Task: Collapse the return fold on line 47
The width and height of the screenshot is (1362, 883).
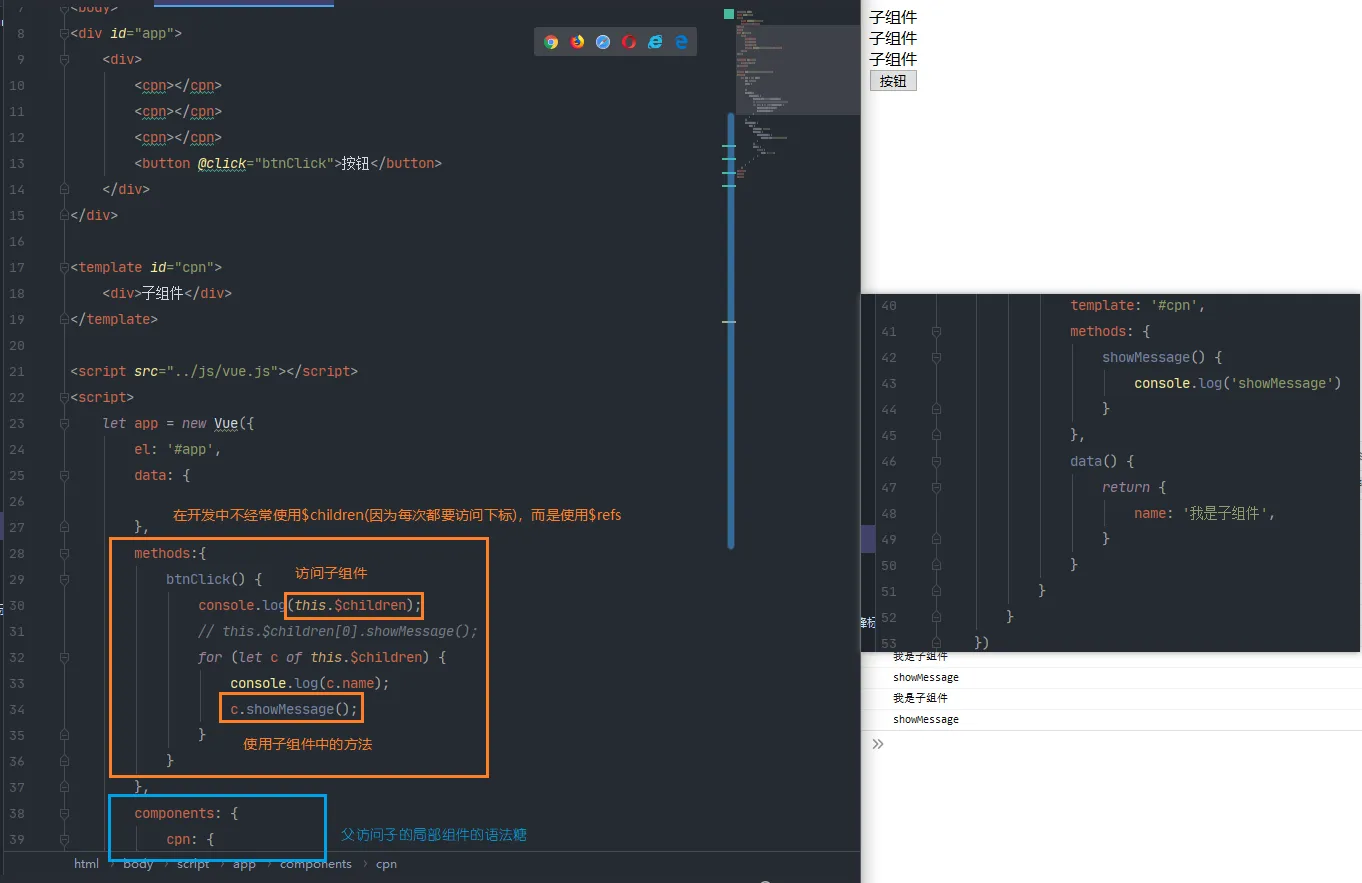Action: [x=937, y=487]
